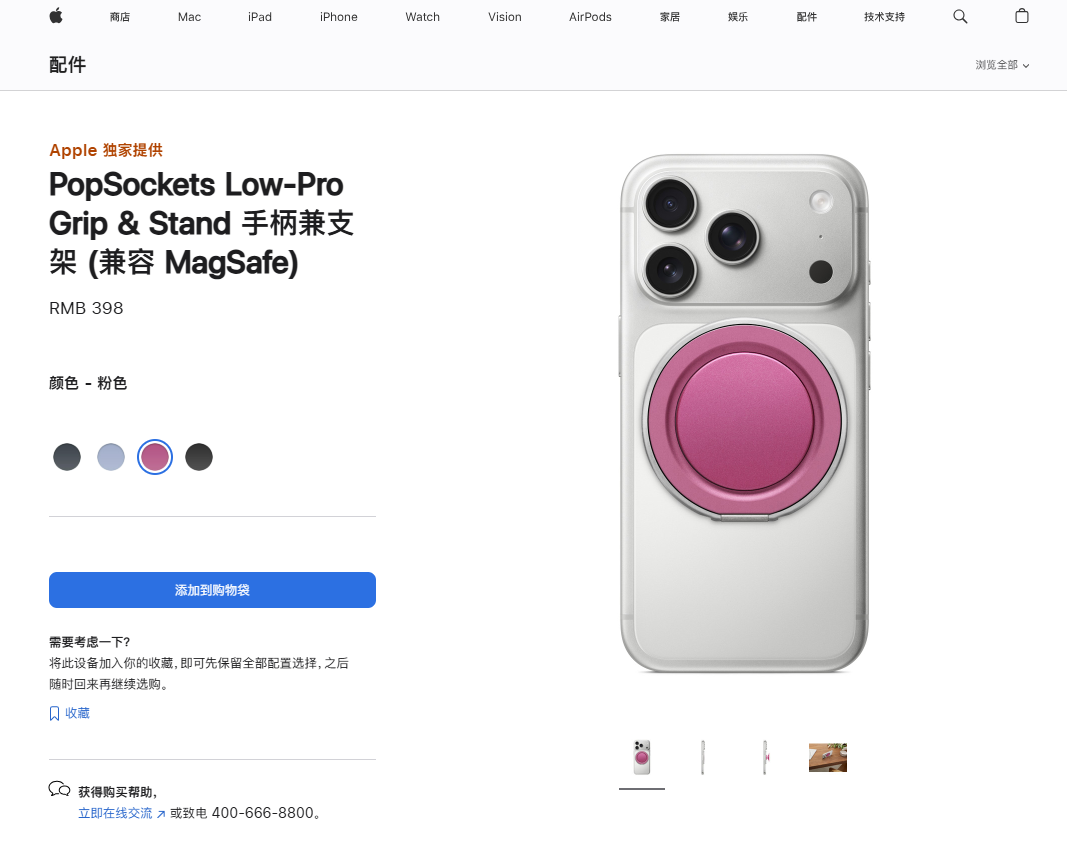View the wooden table lifestyle thumbnail
1067x848 pixels.
click(827, 757)
